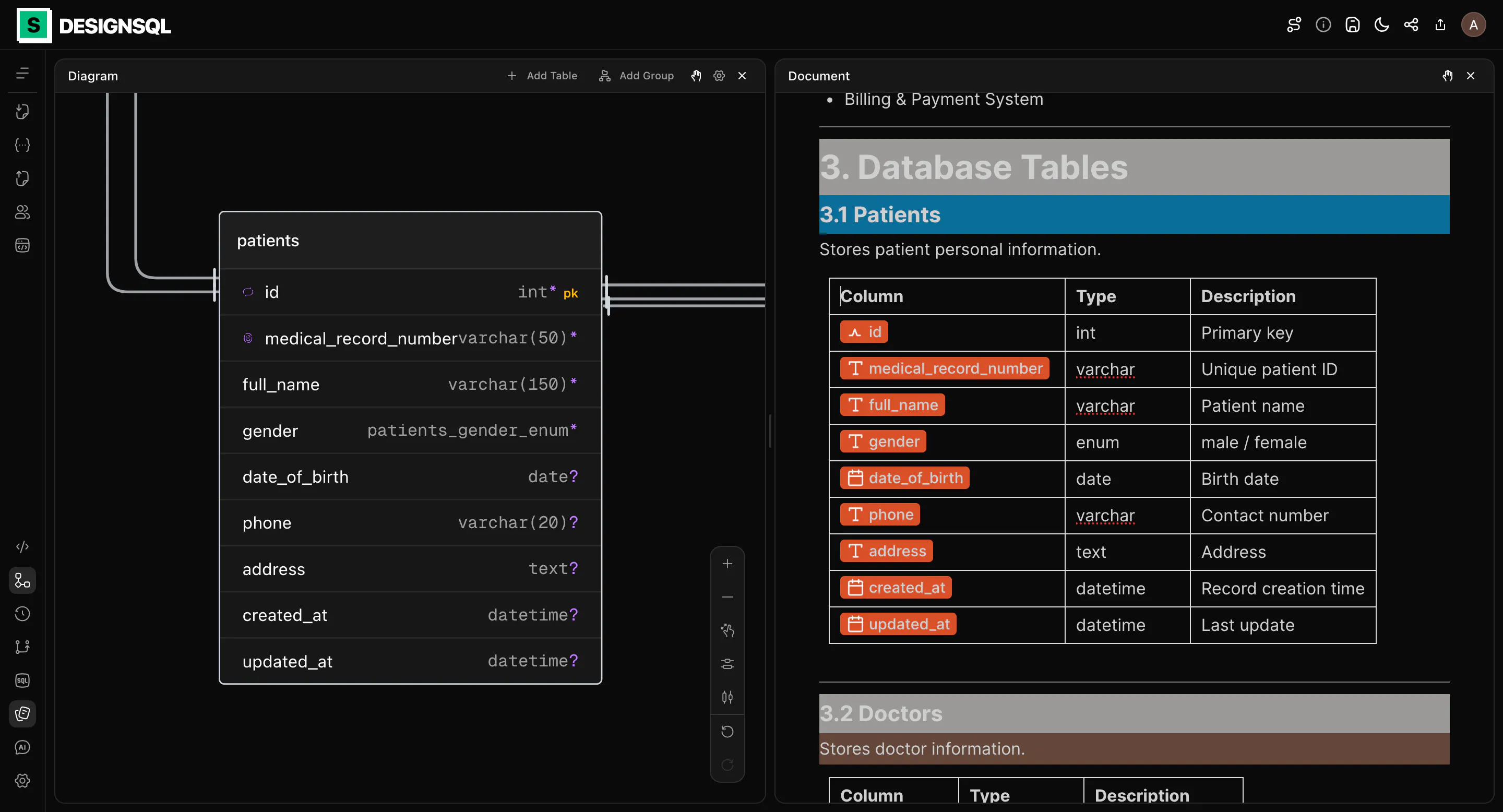Image resolution: width=1503 pixels, height=812 pixels.
Task: Click the git branch icon in the sidebar
Action: 22,647
